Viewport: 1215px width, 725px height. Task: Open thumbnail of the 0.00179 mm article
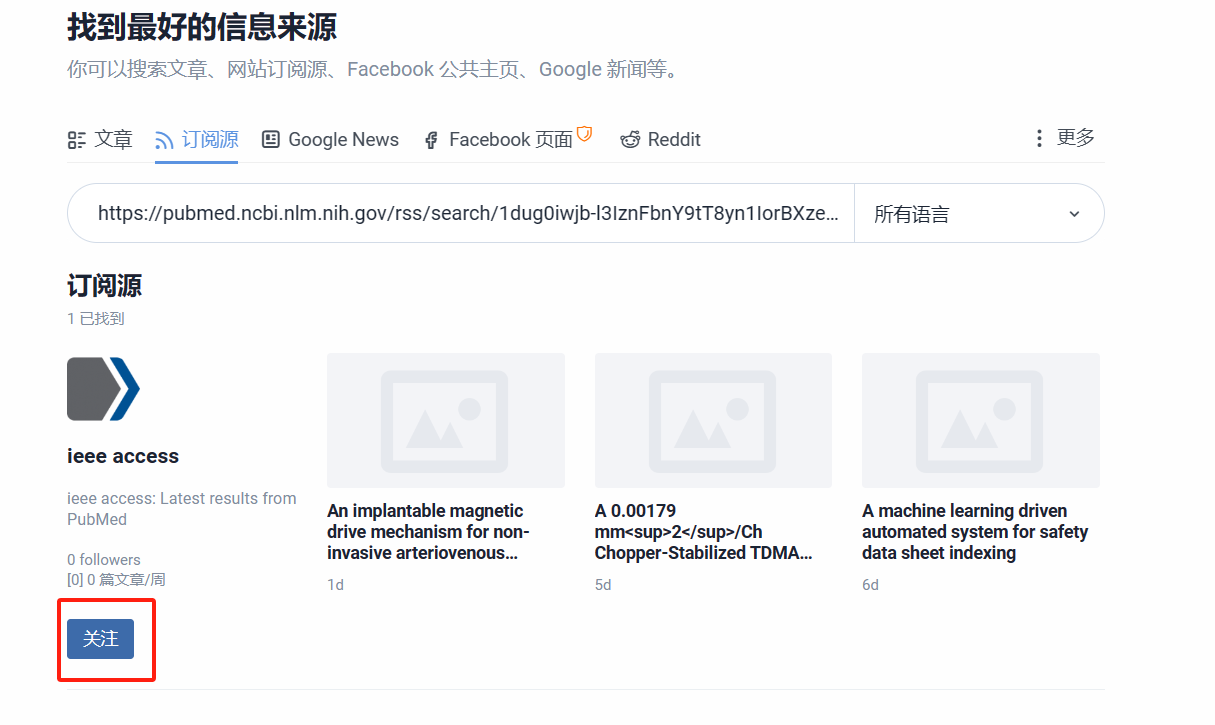pos(713,420)
